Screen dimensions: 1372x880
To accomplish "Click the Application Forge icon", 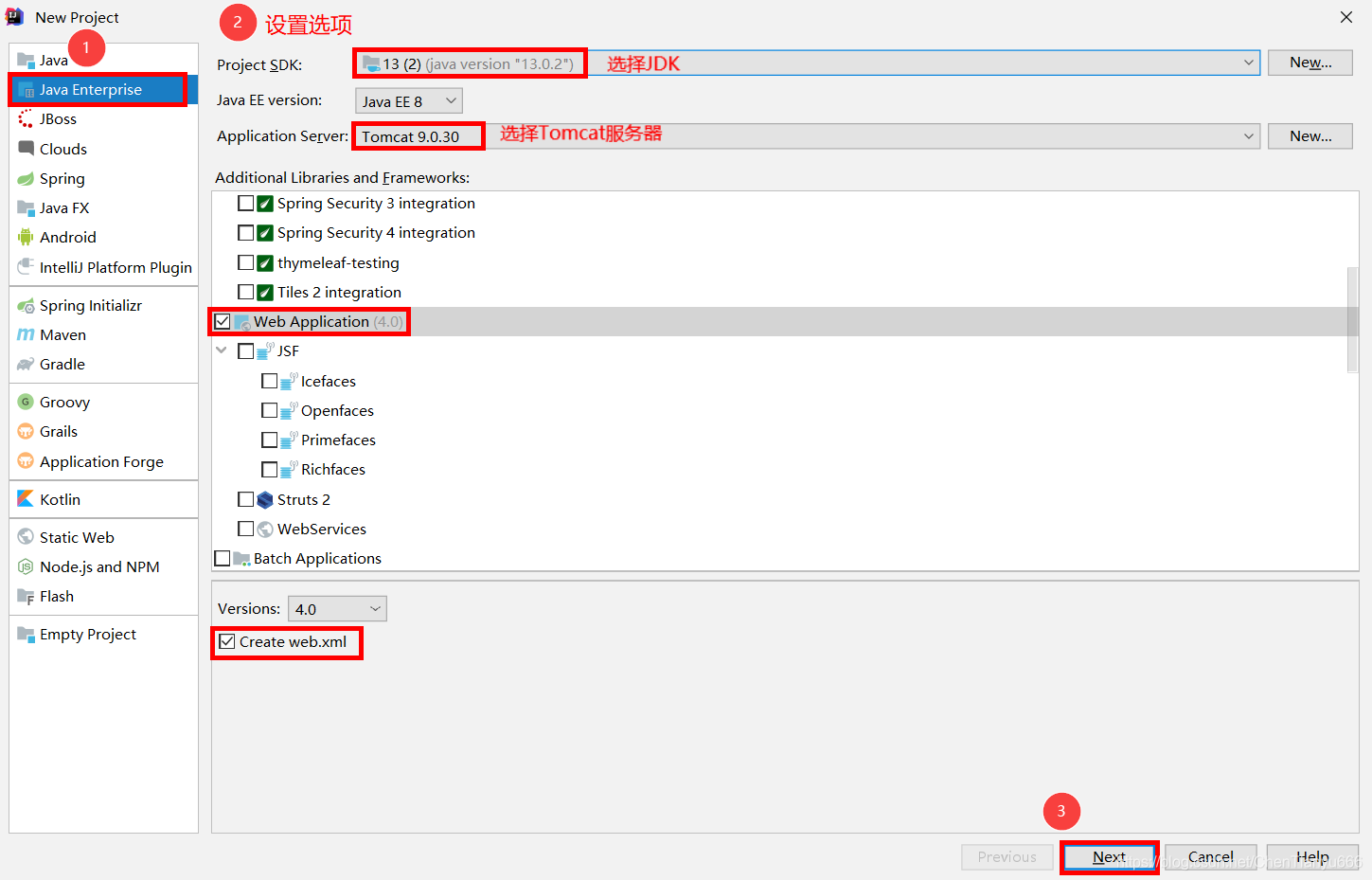I will tap(26, 461).
